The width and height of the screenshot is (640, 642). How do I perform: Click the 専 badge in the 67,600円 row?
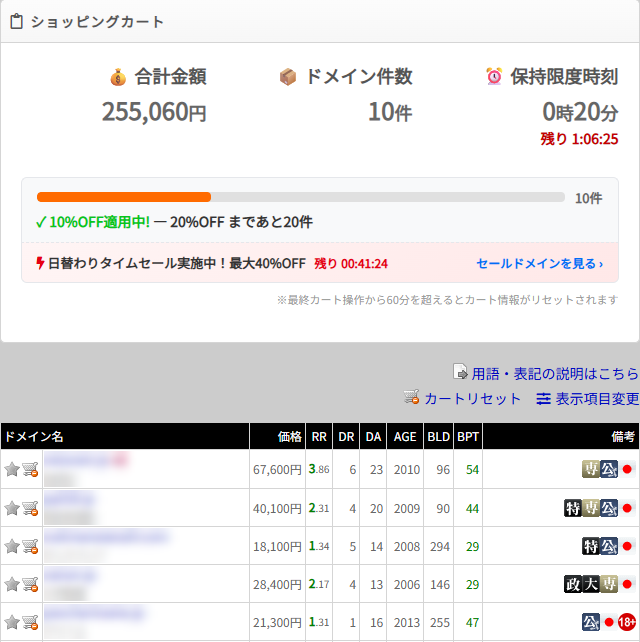pyautogui.click(x=591, y=469)
